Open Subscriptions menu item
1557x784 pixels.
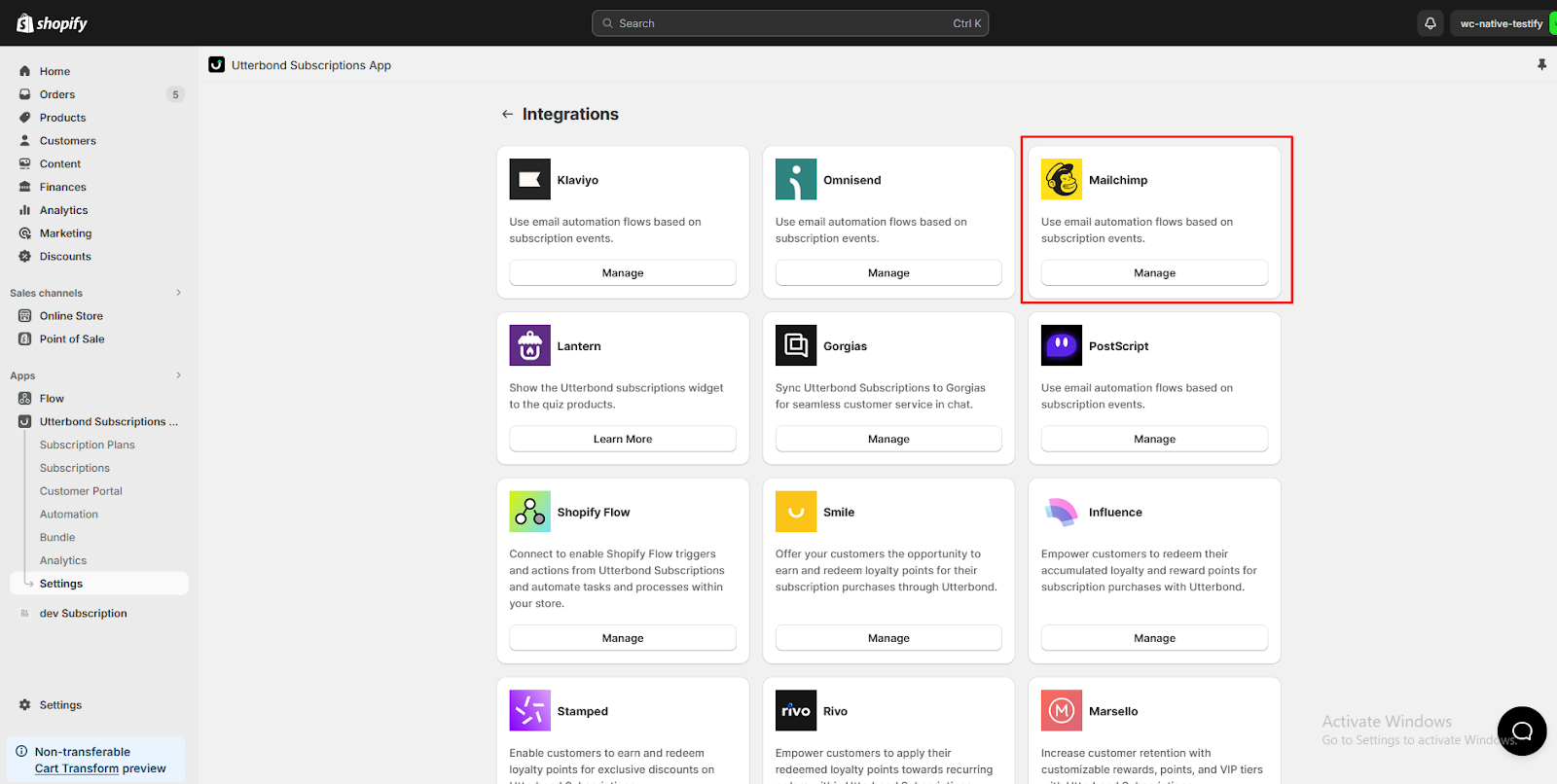point(75,468)
